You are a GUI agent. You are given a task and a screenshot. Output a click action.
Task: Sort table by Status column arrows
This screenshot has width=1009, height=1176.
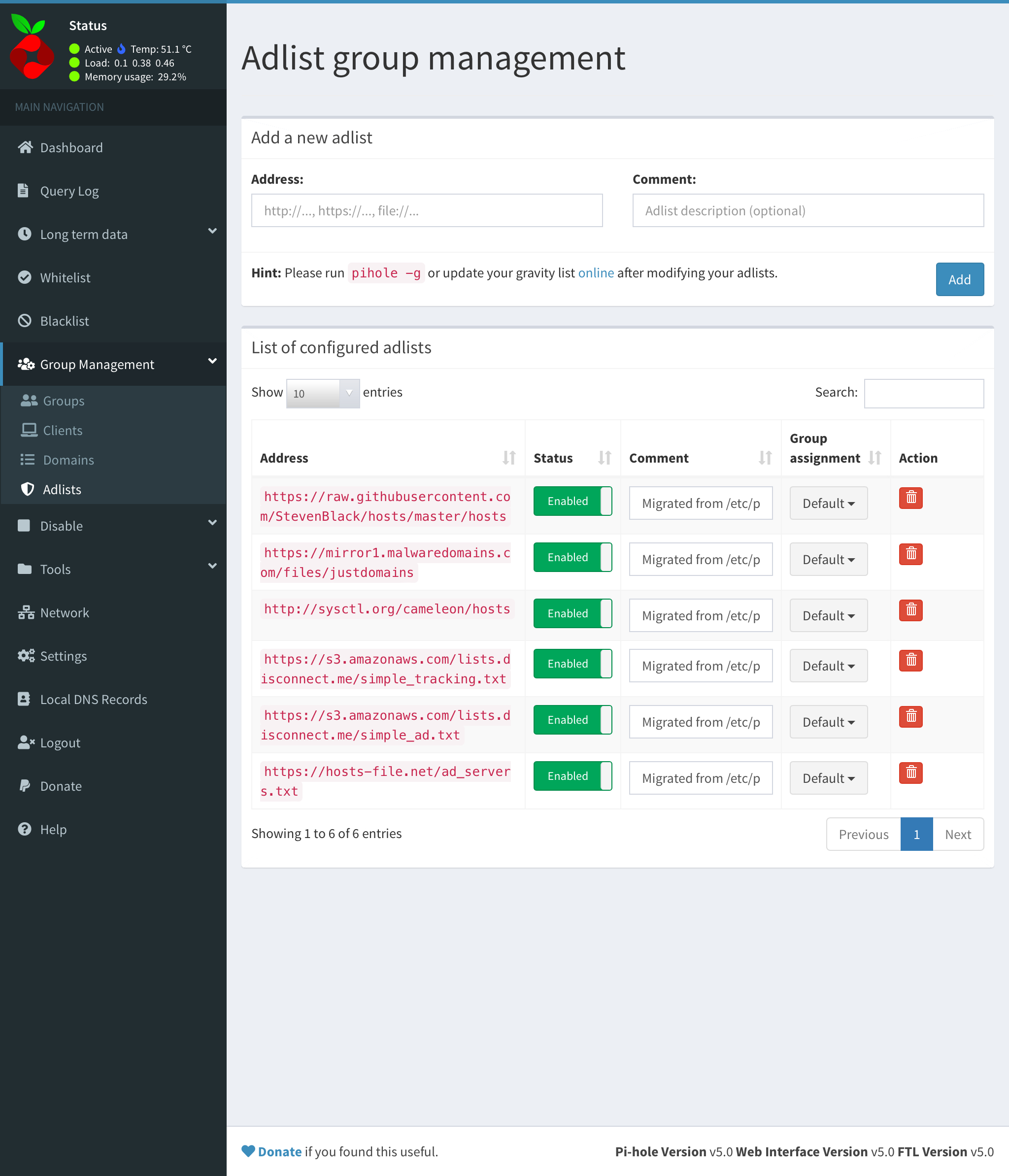coord(605,458)
